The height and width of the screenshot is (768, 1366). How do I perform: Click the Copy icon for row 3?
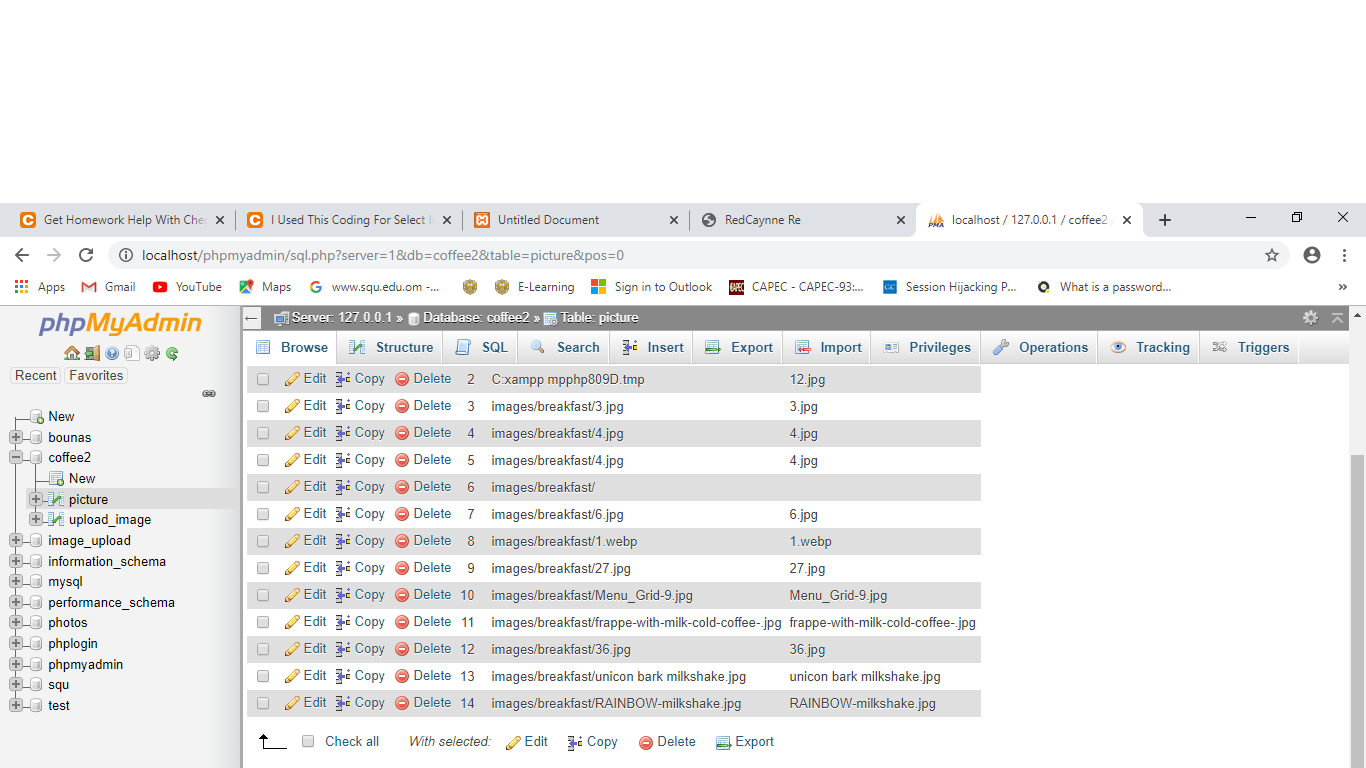343,406
